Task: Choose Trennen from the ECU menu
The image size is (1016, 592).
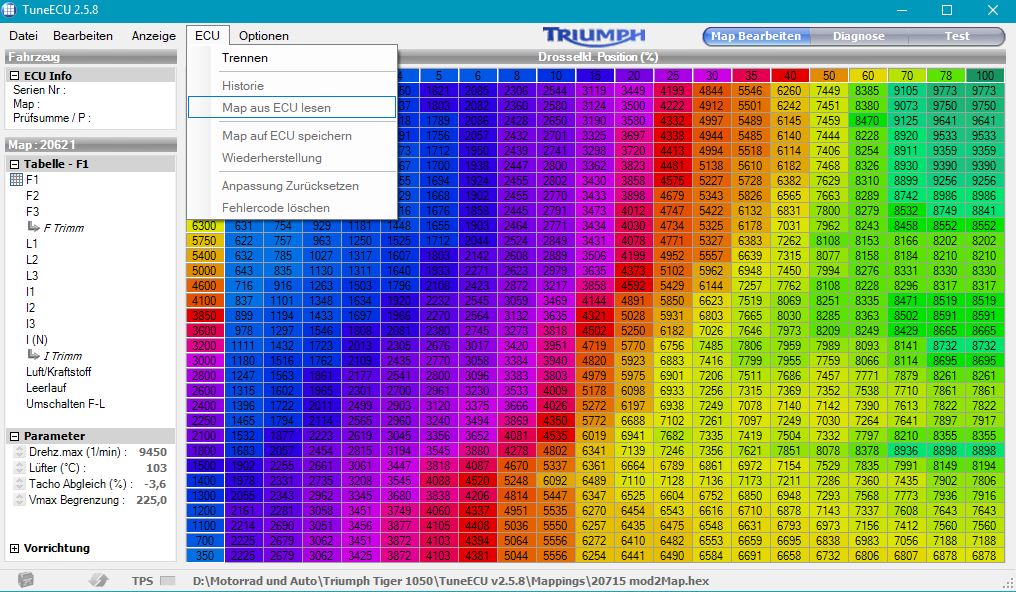Action: [x=245, y=58]
